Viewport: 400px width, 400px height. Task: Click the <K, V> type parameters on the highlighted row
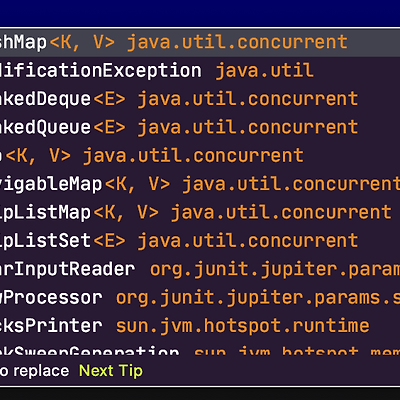click(82, 42)
